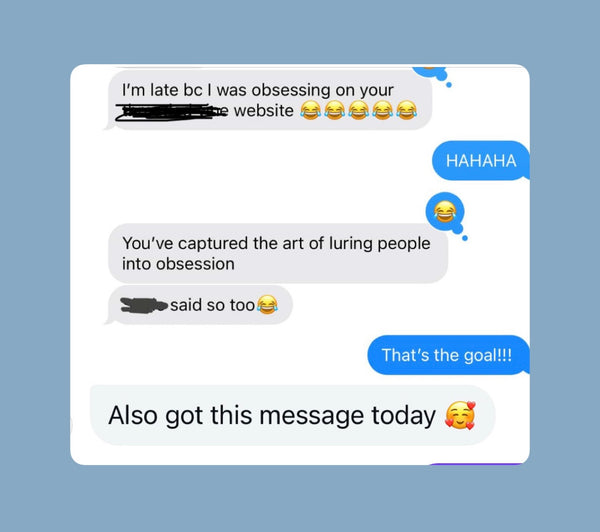Image resolution: width=600 pixels, height=532 pixels.
Task: Tap the laughing emoji after "said so too"
Action: point(267,305)
